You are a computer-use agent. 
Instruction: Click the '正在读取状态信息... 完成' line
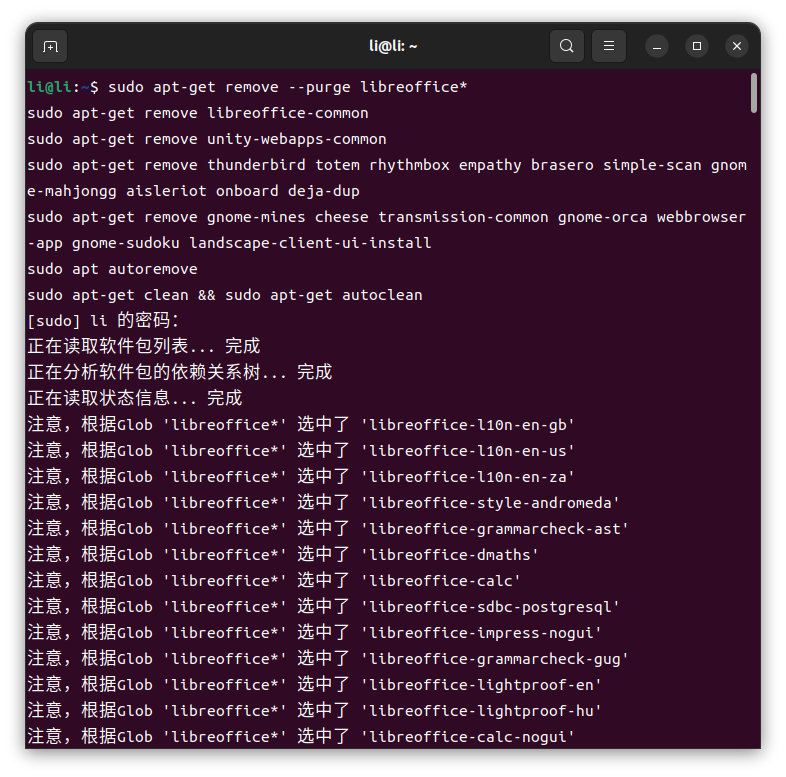[135, 399]
